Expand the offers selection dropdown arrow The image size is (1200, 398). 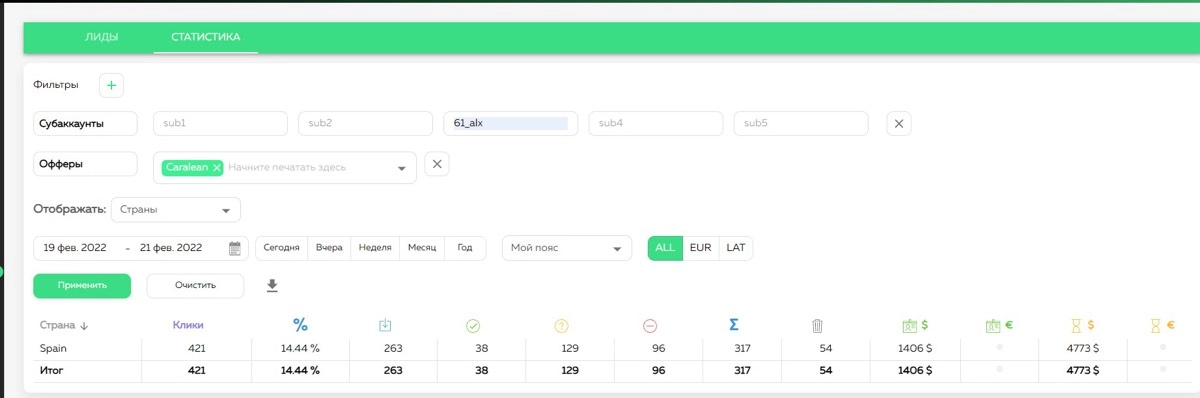click(402, 168)
